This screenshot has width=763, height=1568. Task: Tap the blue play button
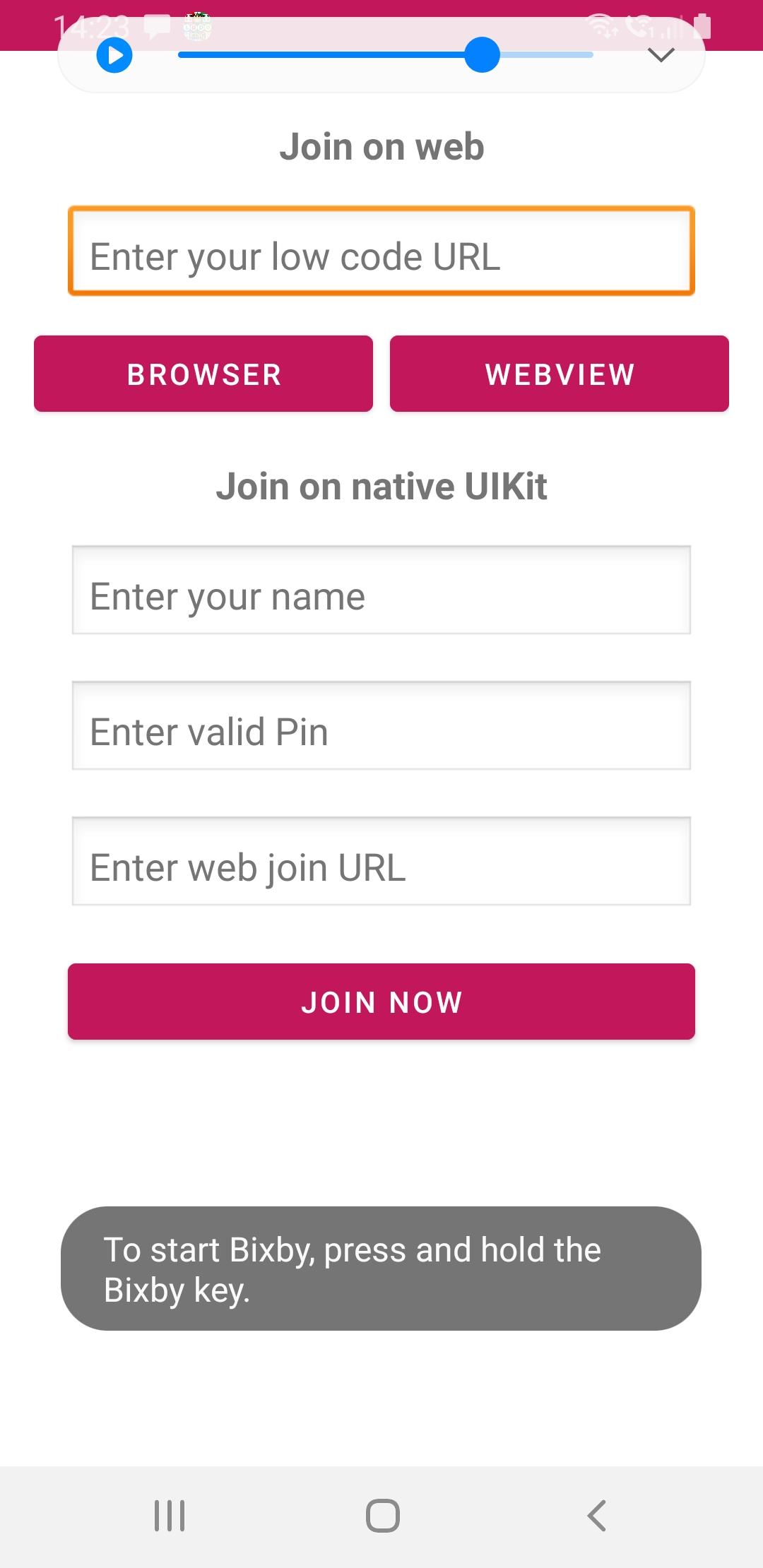click(114, 55)
